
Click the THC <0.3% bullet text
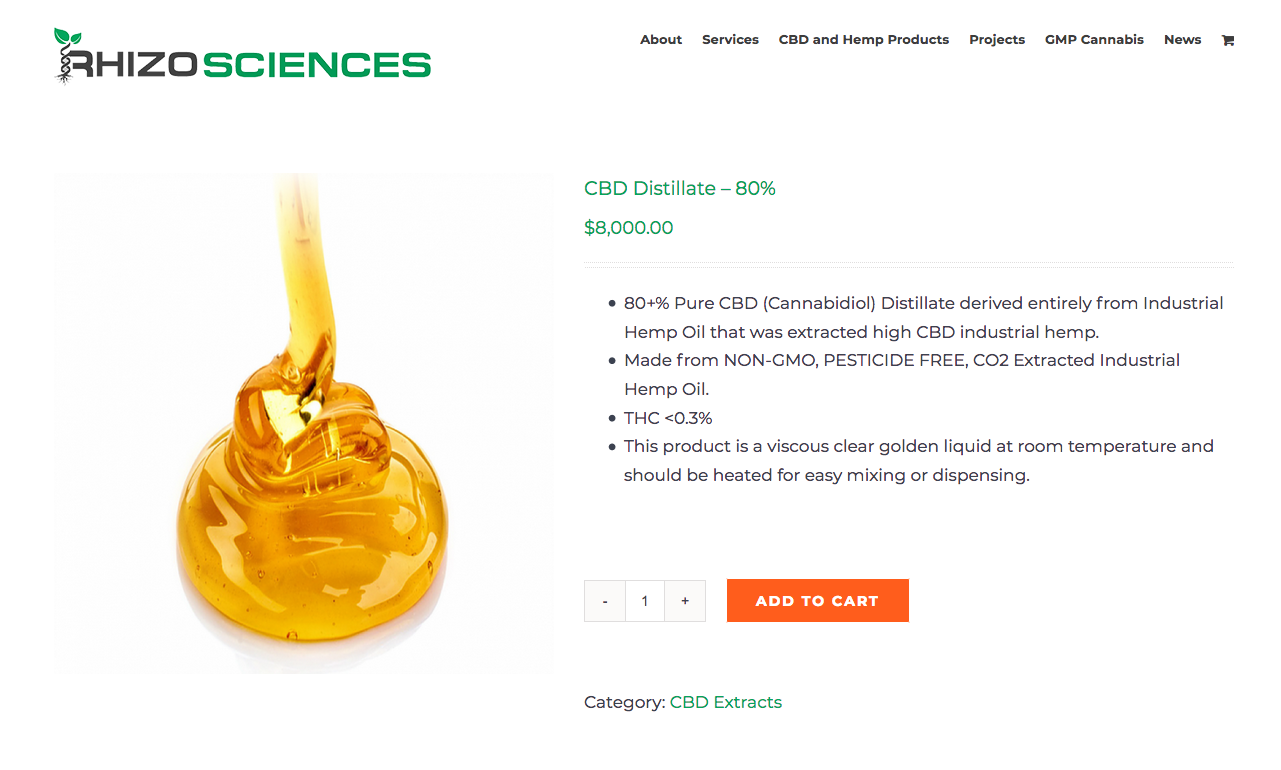[668, 418]
